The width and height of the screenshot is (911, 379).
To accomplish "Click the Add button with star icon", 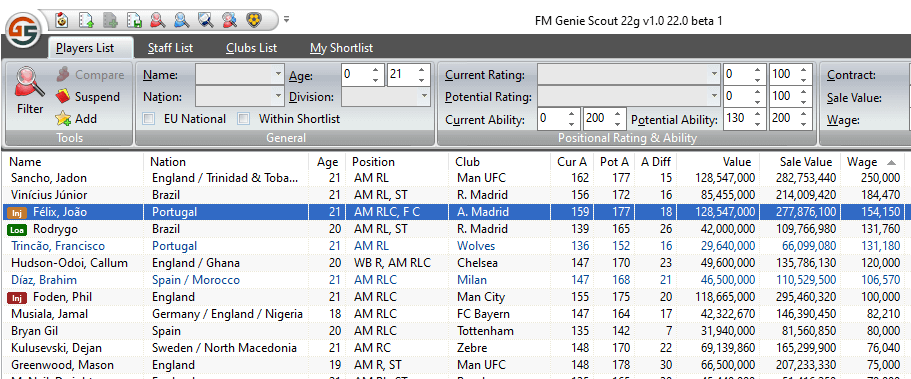I will coord(76,119).
